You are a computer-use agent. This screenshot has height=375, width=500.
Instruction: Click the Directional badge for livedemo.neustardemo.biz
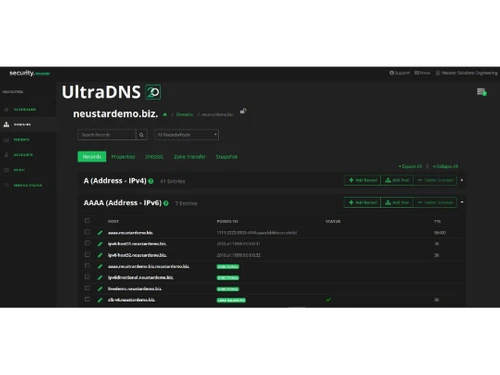(x=228, y=289)
